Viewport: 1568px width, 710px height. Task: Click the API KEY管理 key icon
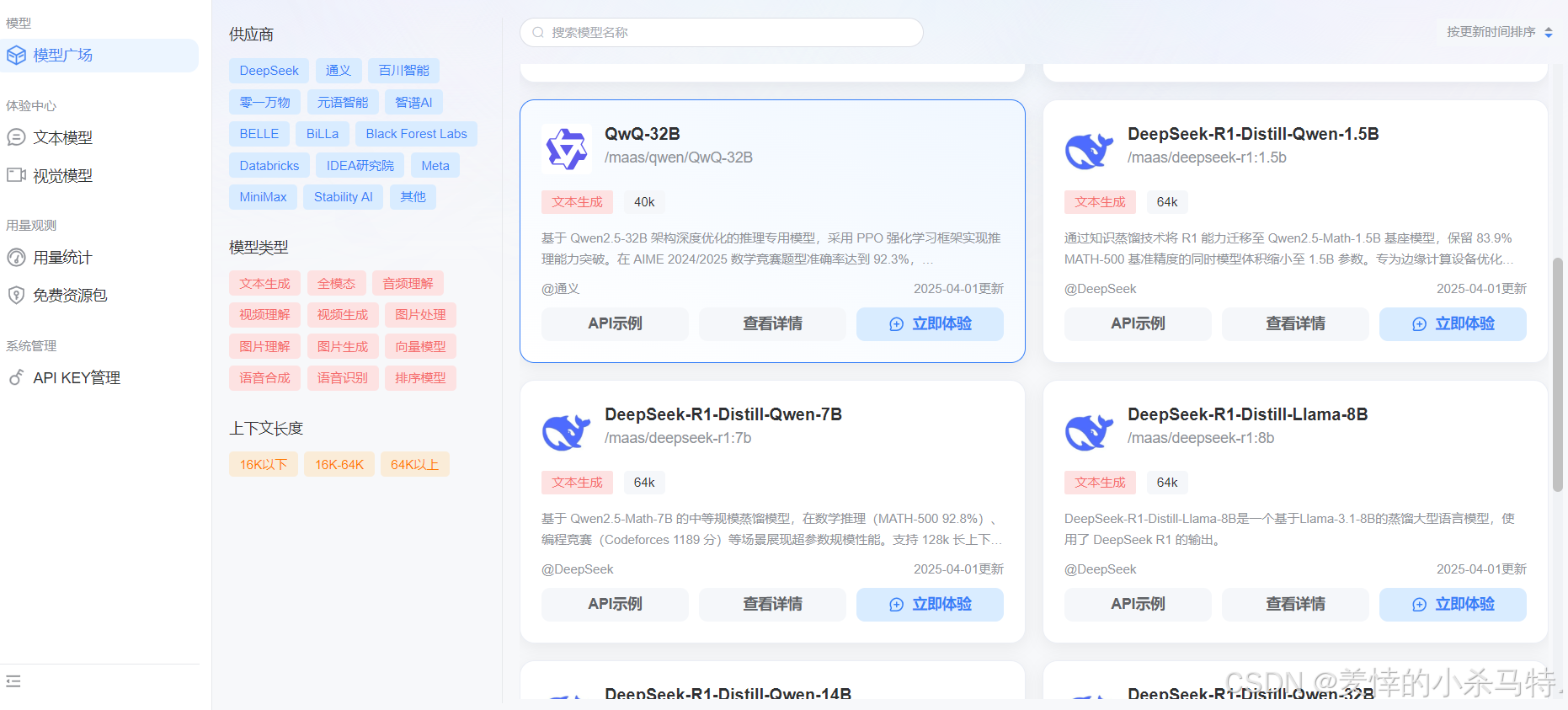[x=16, y=377]
